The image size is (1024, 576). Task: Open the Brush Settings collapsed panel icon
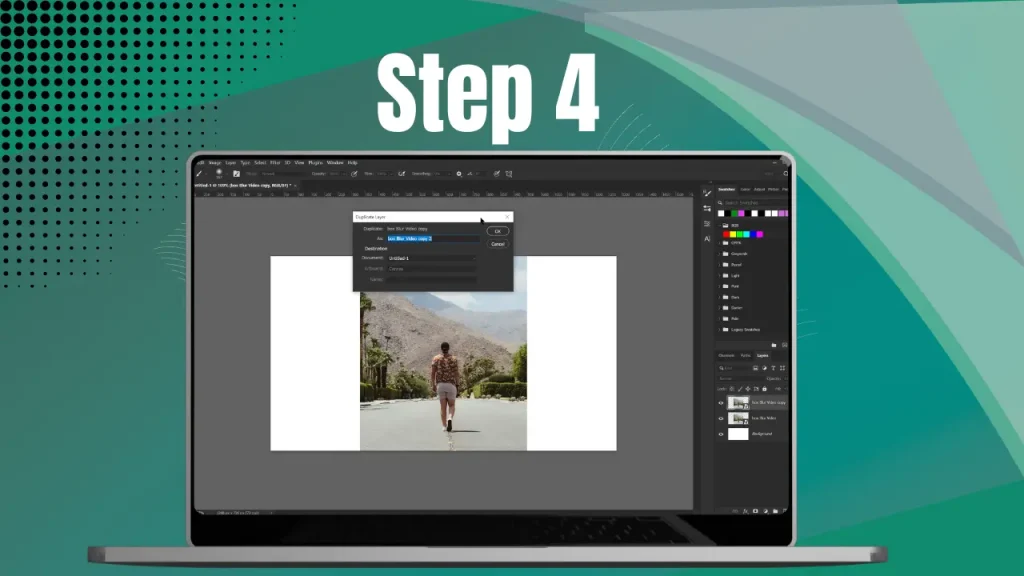point(707,193)
